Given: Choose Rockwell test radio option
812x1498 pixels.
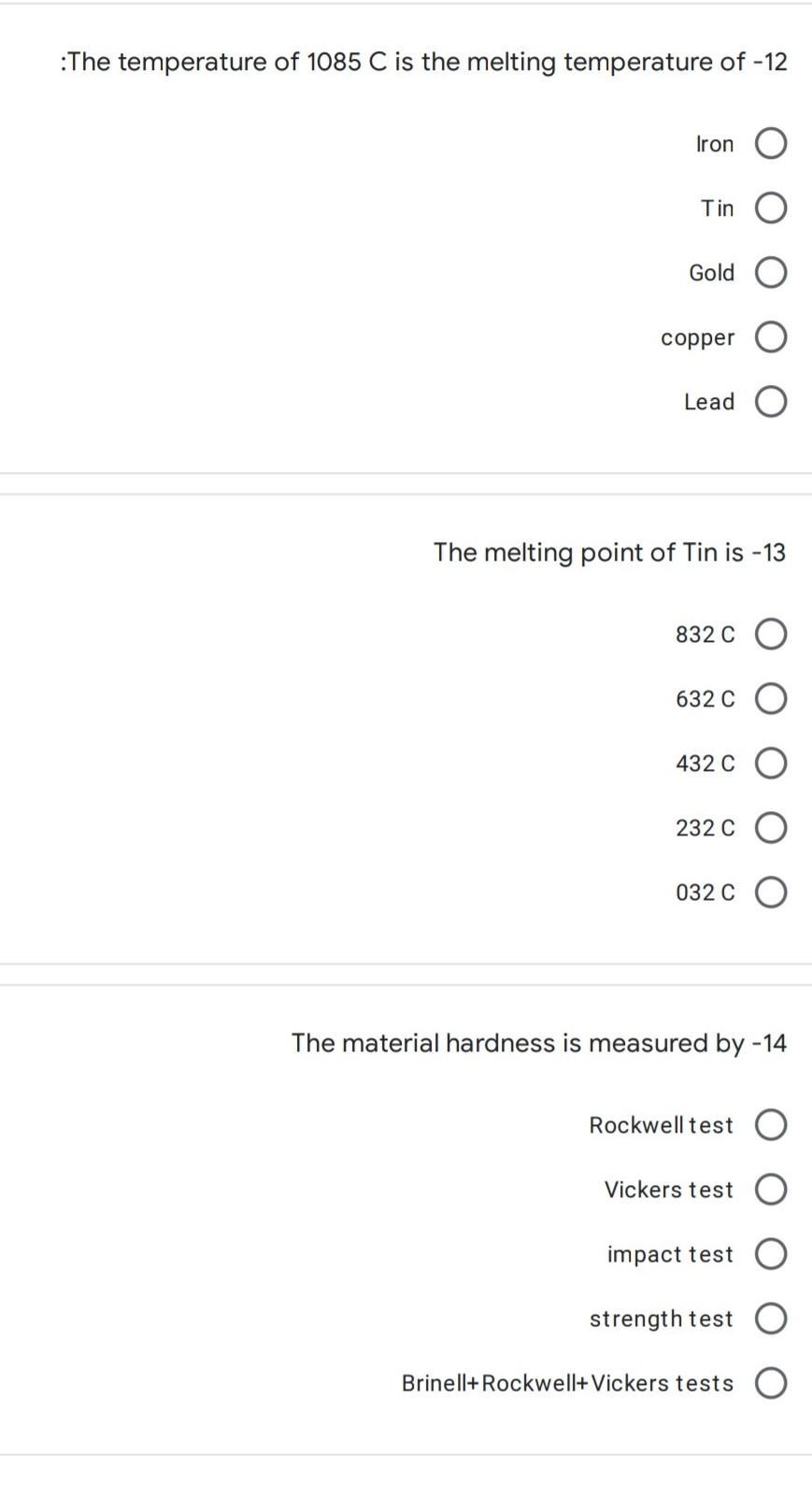Looking at the screenshot, I should coord(770,1125).
